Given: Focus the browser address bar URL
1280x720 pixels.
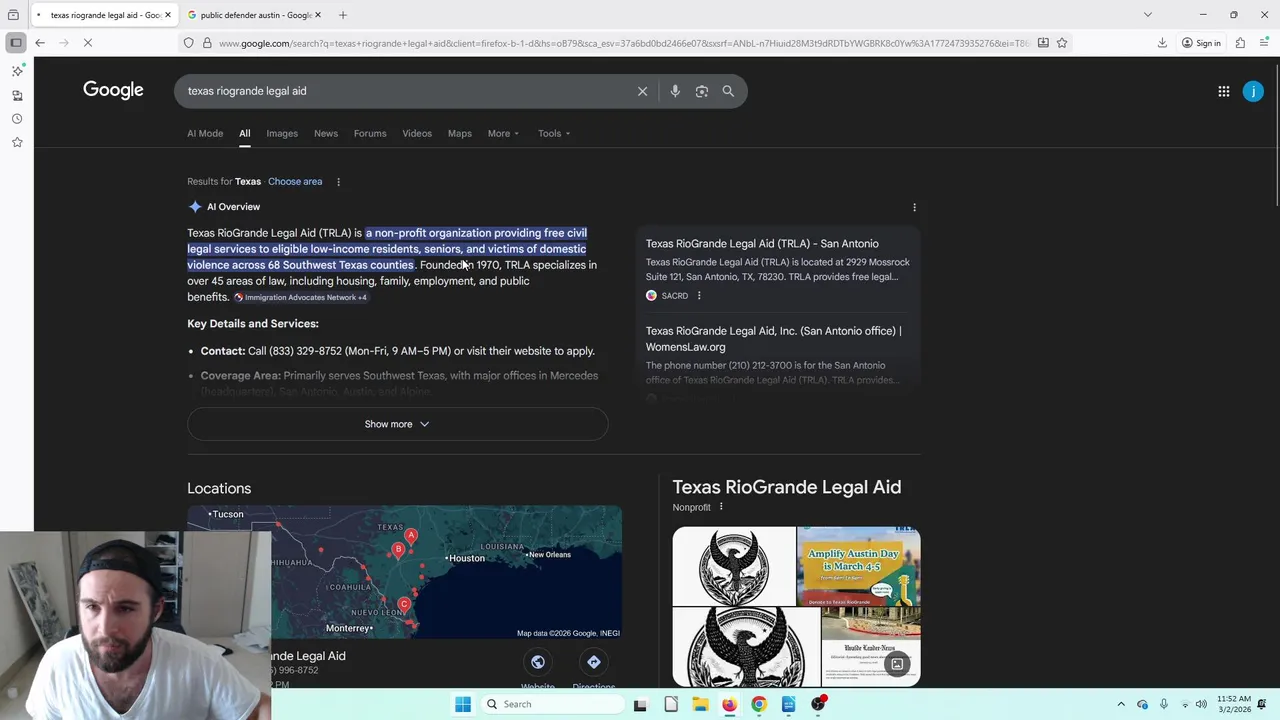Looking at the screenshot, I should click(623, 43).
